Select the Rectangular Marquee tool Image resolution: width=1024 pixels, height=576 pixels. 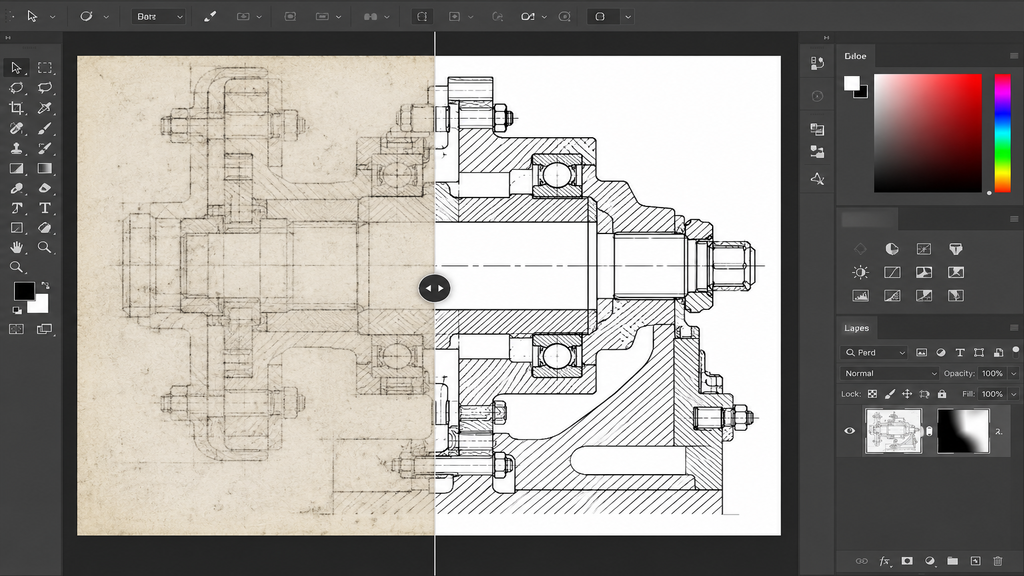click(44, 68)
